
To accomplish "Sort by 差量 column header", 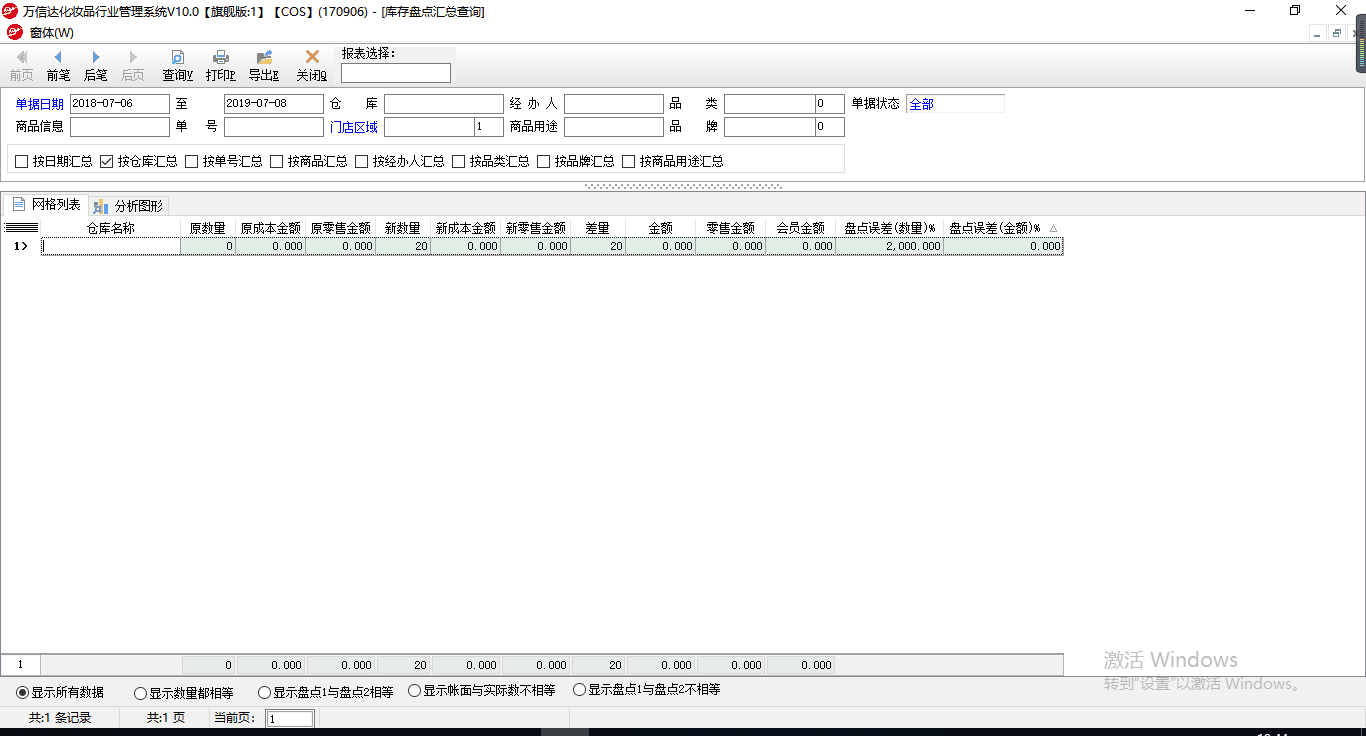I will tap(598, 228).
